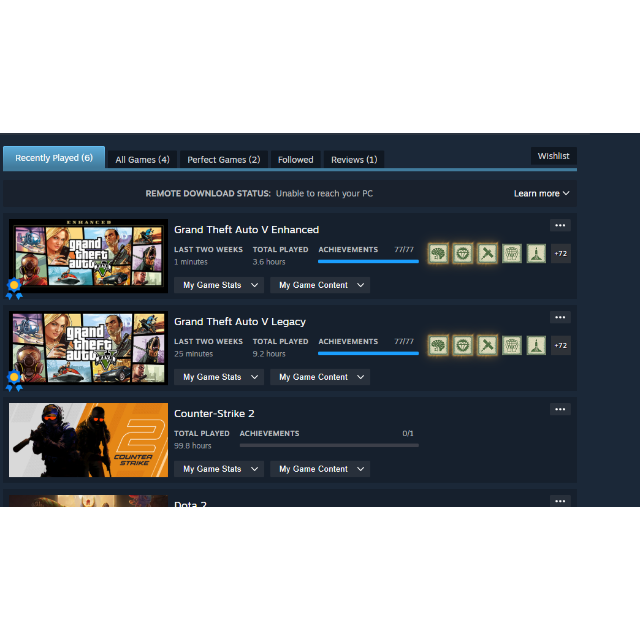Viewport: 640px width, 640px height.
Task: Click GTA V Legacy achievements progress bar
Action: coord(368,353)
